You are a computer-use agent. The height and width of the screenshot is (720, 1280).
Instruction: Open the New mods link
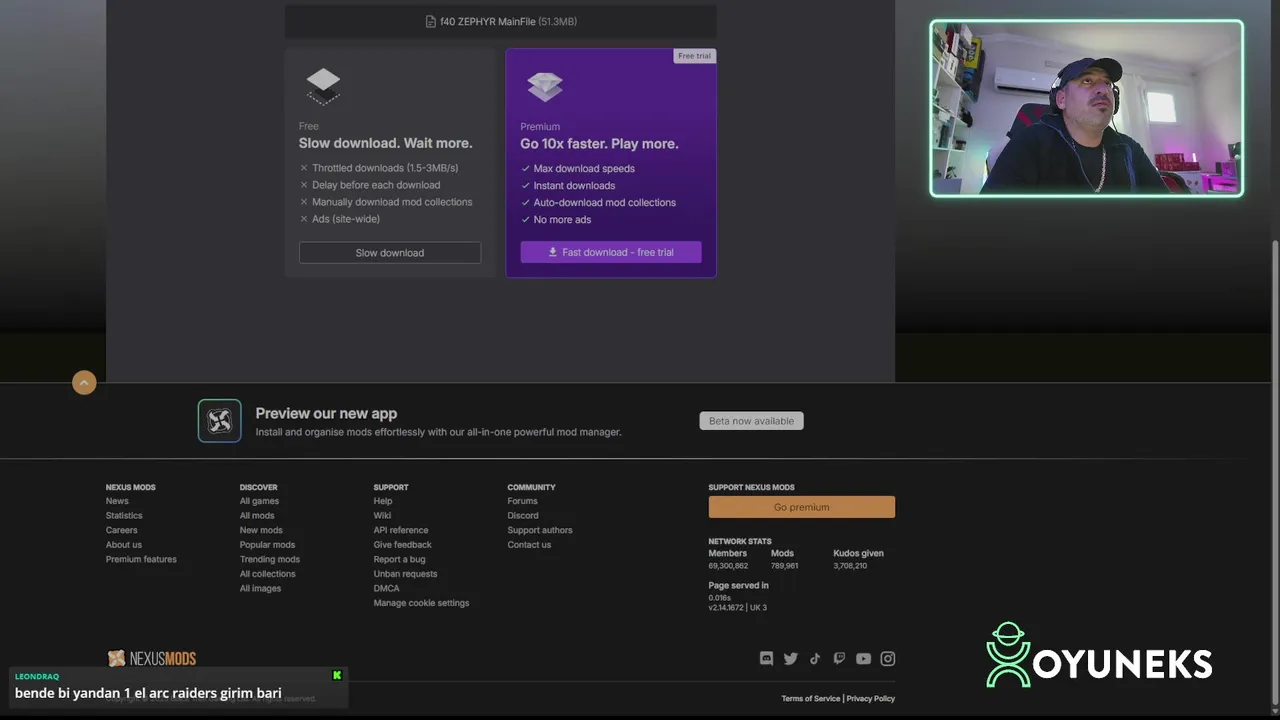tap(261, 530)
